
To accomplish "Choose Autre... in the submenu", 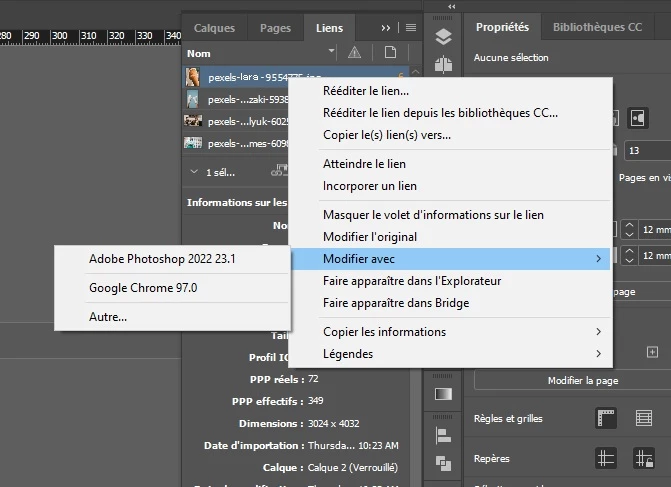I will pyautogui.click(x=172, y=317).
